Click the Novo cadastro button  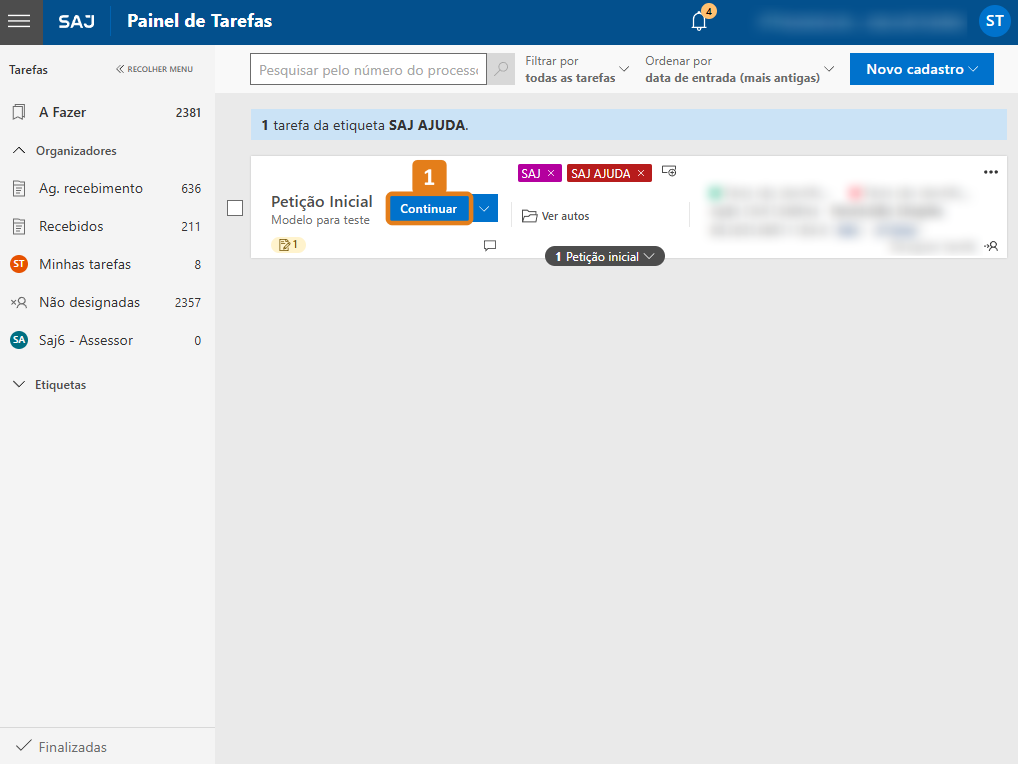coord(921,69)
